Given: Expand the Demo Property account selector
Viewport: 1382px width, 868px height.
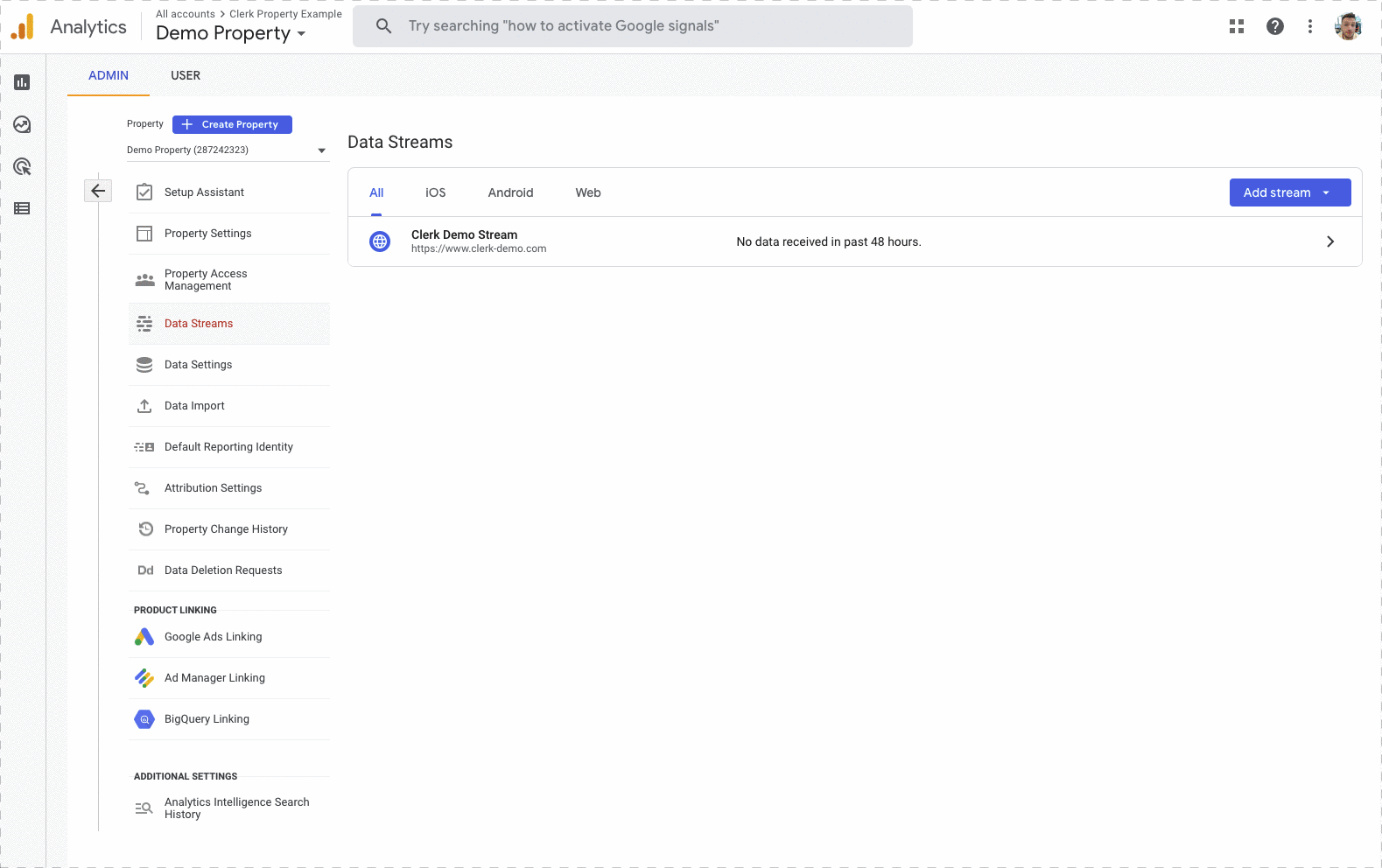Looking at the screenshot, I should (x=231, y=33).
